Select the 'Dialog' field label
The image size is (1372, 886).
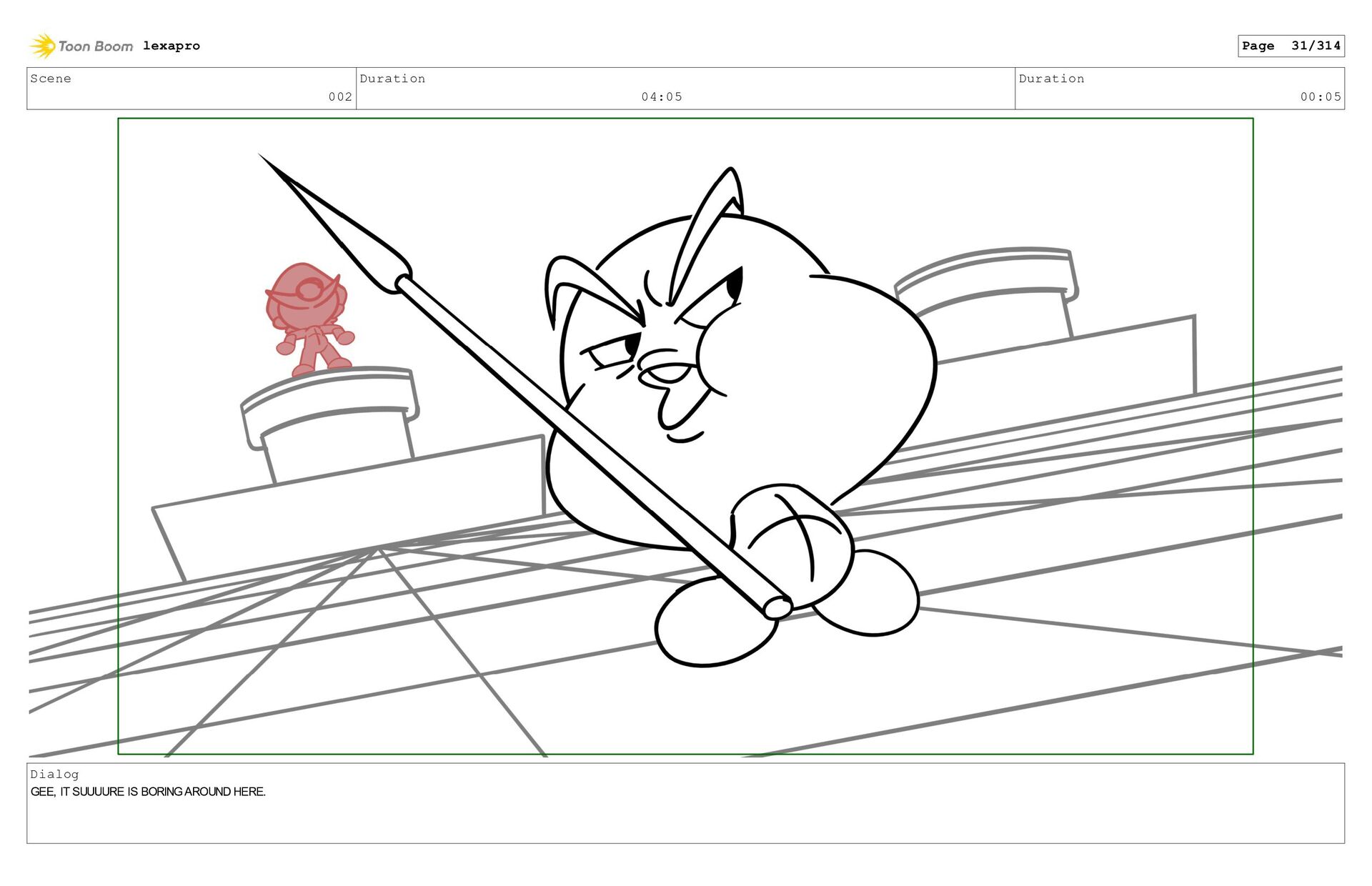pos(54,774)
